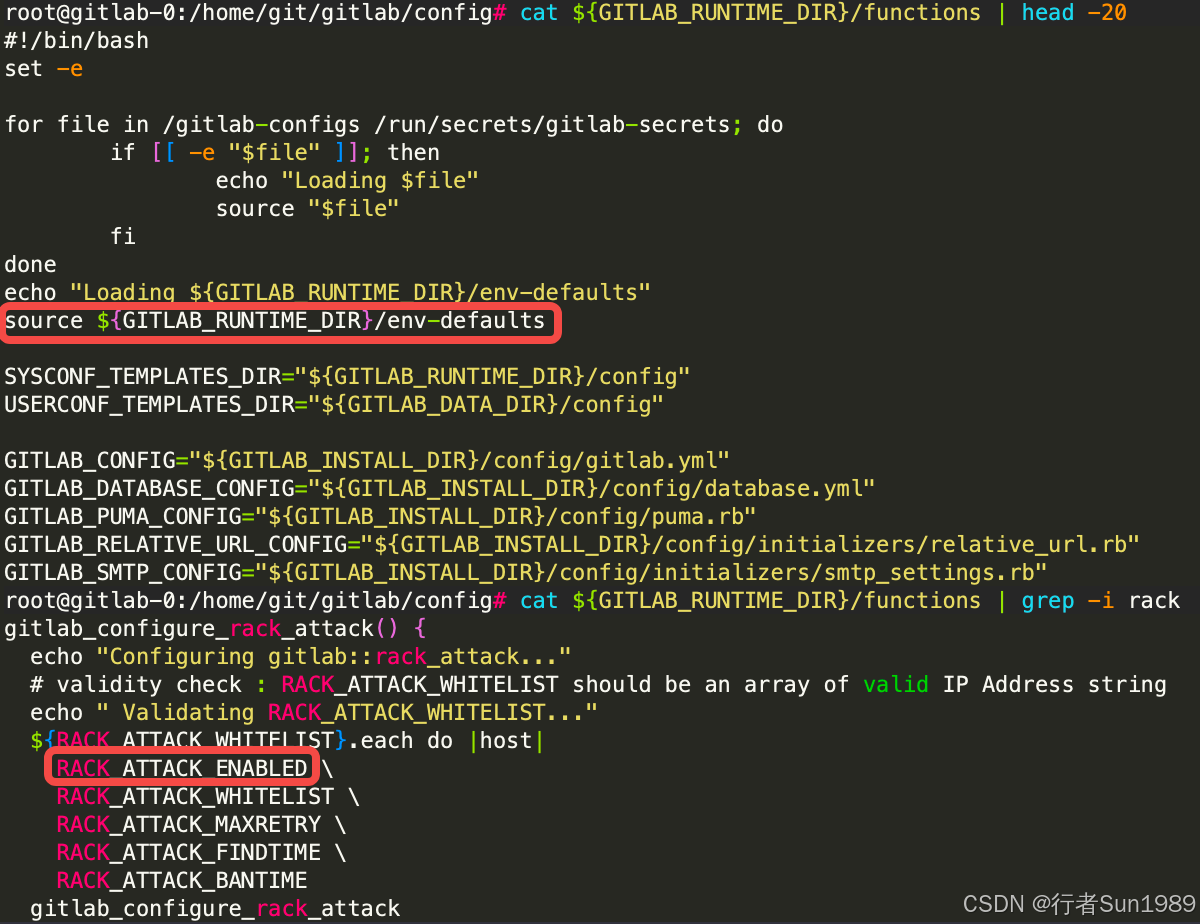
Task: Click the 'source ${GITLAB_RUNTIME_DIR}/env-defaults' line
Action: click(275, 321)
